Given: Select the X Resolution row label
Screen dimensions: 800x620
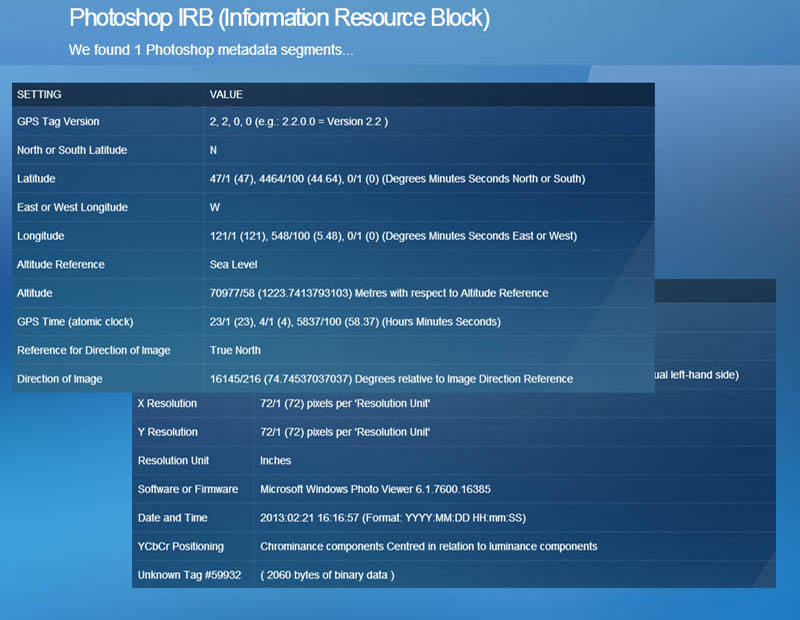Looking at the screenshot, I should tap(167, 403).
